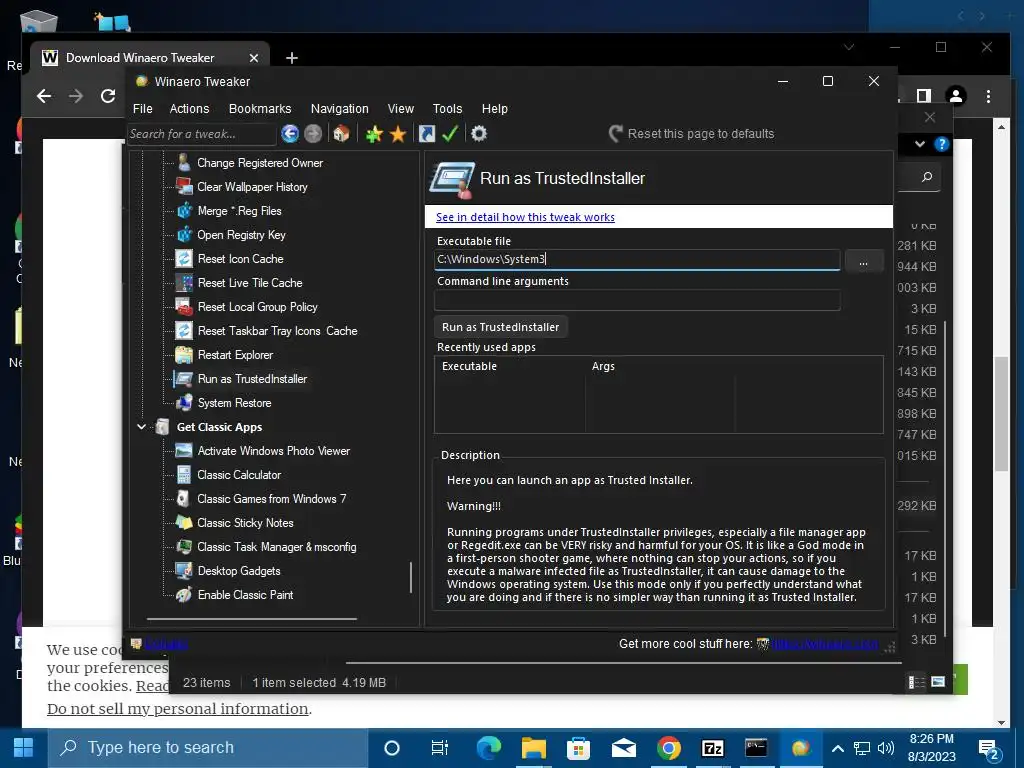Click the browse '...' button for executable
1024x768 pixels.
coord(863,261)
